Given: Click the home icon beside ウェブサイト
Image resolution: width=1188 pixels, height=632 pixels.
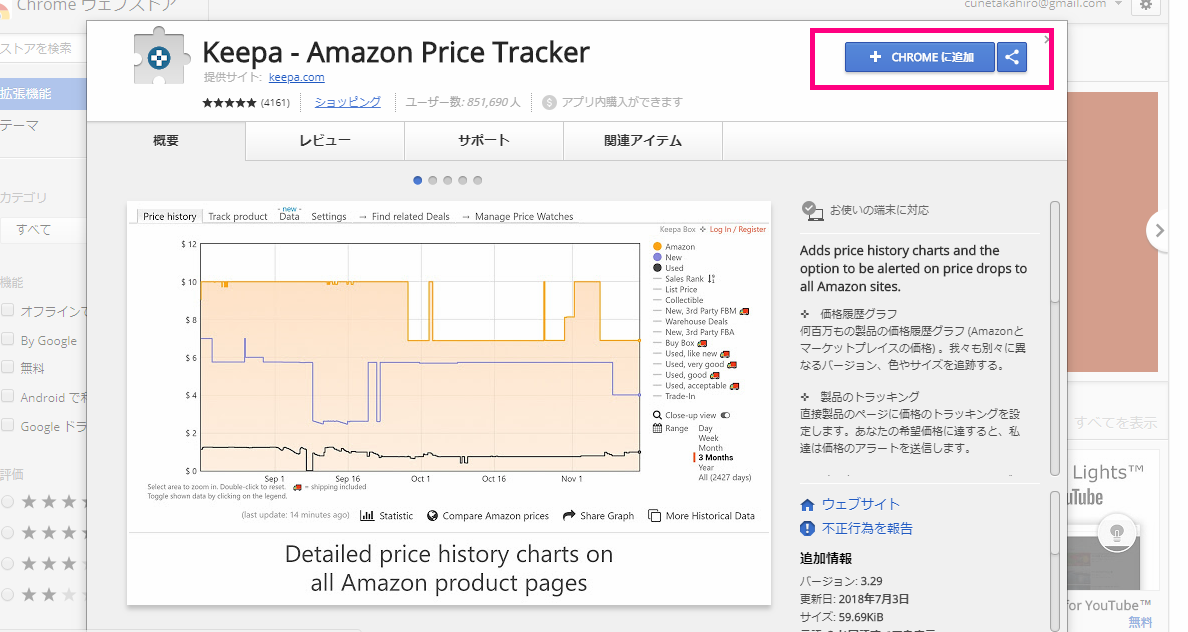Looking at the screenshot, I should coord(808,505).
